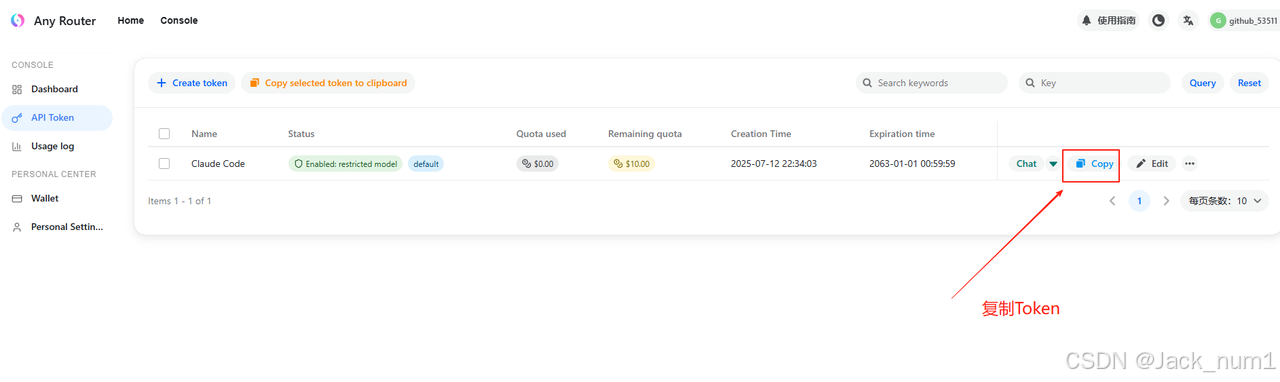Screen dimensions: 1280x382
Task: Click Copy selected token to clipboard
Action: point(328,83)
